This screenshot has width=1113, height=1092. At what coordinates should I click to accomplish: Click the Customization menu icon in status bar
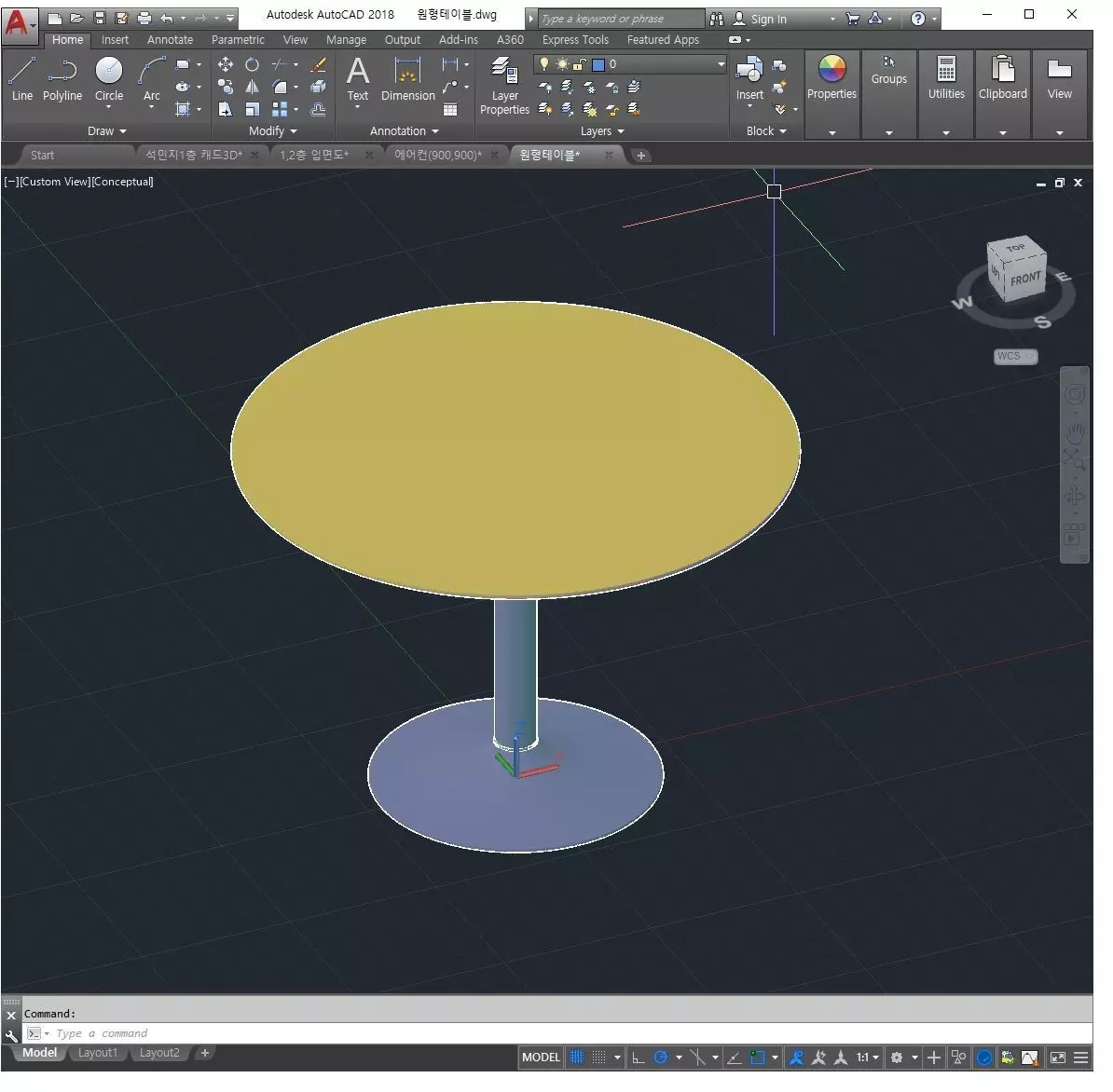1080,1058
